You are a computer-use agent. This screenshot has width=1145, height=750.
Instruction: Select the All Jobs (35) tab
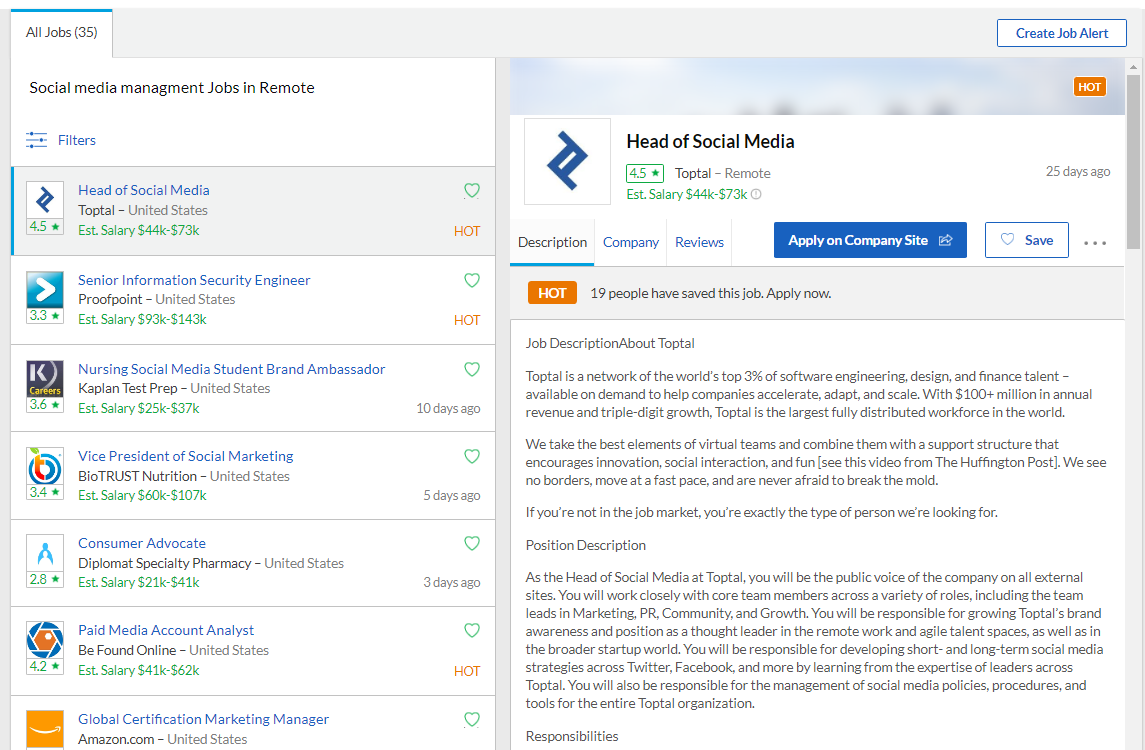62,33
